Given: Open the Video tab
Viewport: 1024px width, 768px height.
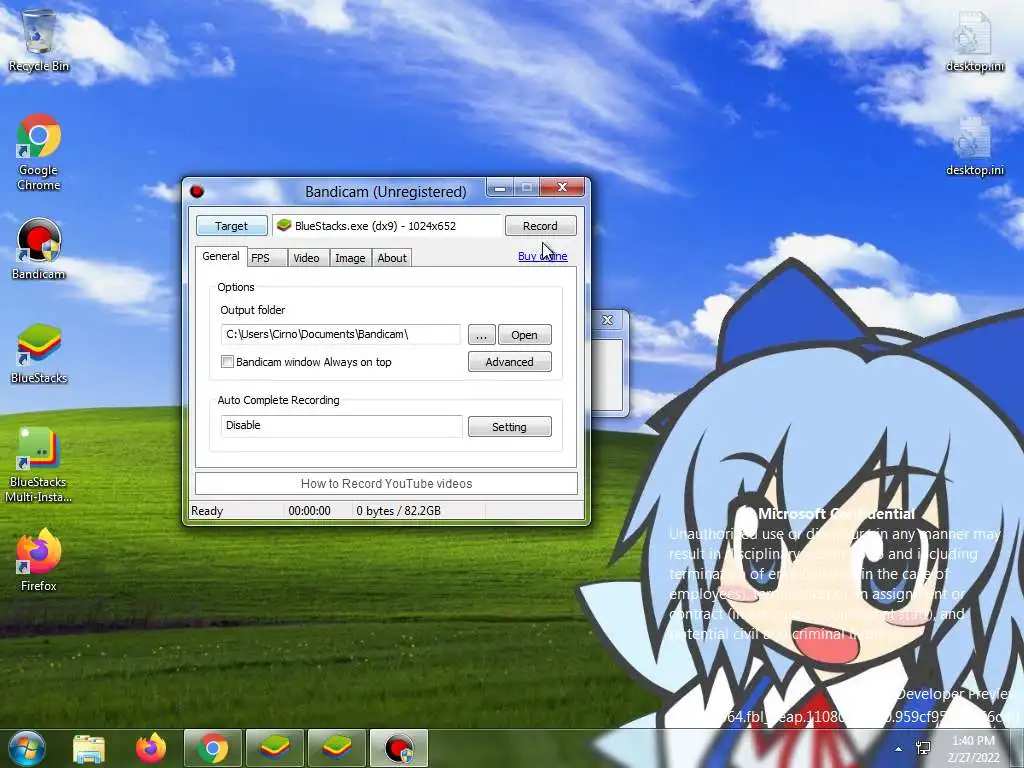Looking at the screenshot, I should pos(306,258).
